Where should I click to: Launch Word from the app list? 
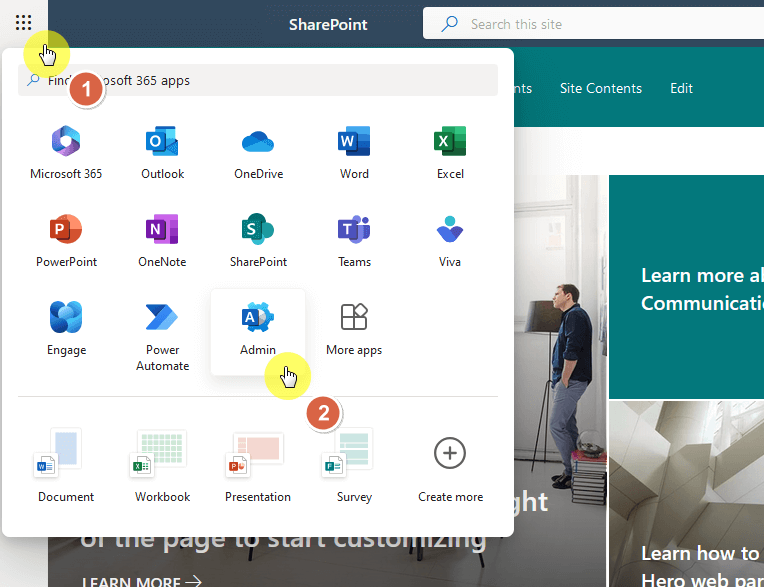354,152
